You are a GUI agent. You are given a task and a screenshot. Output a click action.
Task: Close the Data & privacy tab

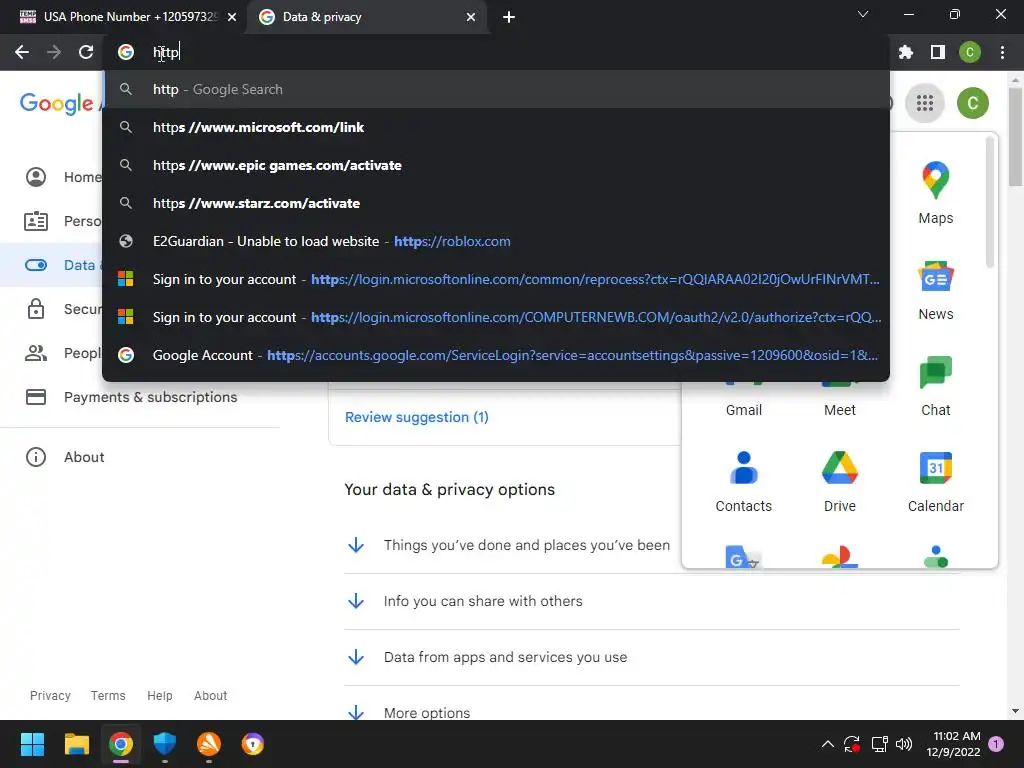click(x=471, y=17)
